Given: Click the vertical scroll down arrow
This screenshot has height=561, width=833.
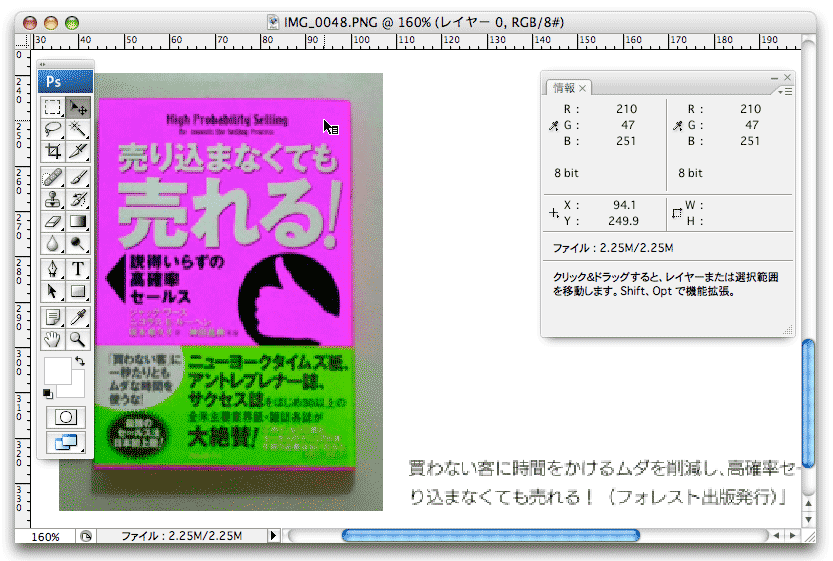Looking at the screenshot, I should click(x=808, y=520).
